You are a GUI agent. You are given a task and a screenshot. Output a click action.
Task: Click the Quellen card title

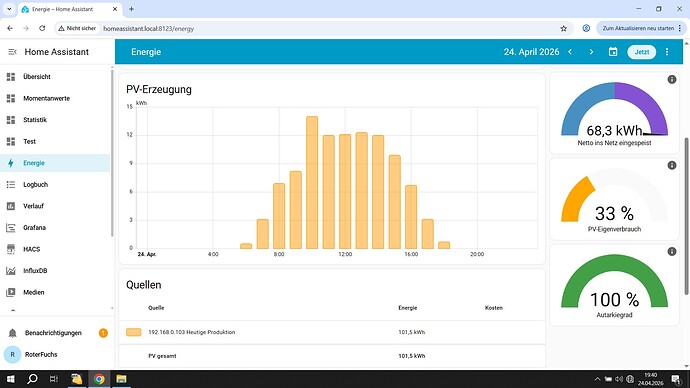(143, 285)
